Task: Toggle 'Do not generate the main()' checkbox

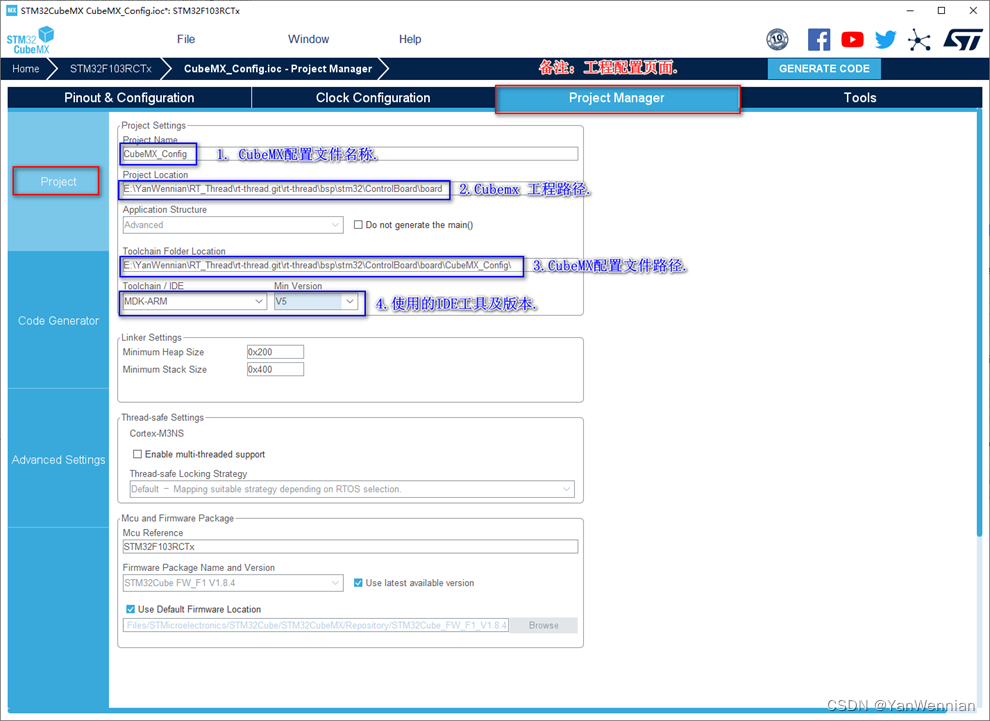Action: (x=358, y=225)
